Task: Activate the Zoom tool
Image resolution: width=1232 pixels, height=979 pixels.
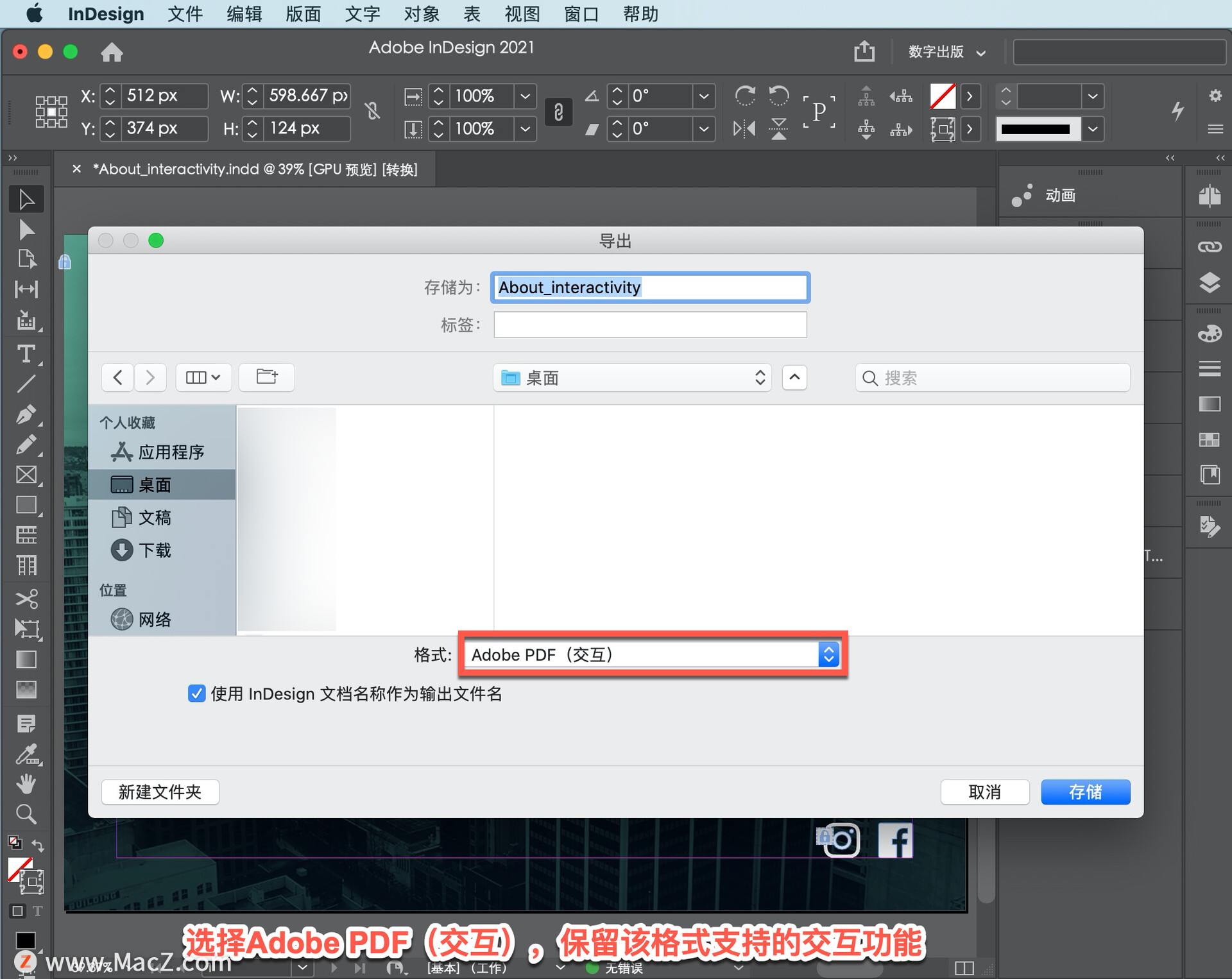Action: [x=26, y=813]
